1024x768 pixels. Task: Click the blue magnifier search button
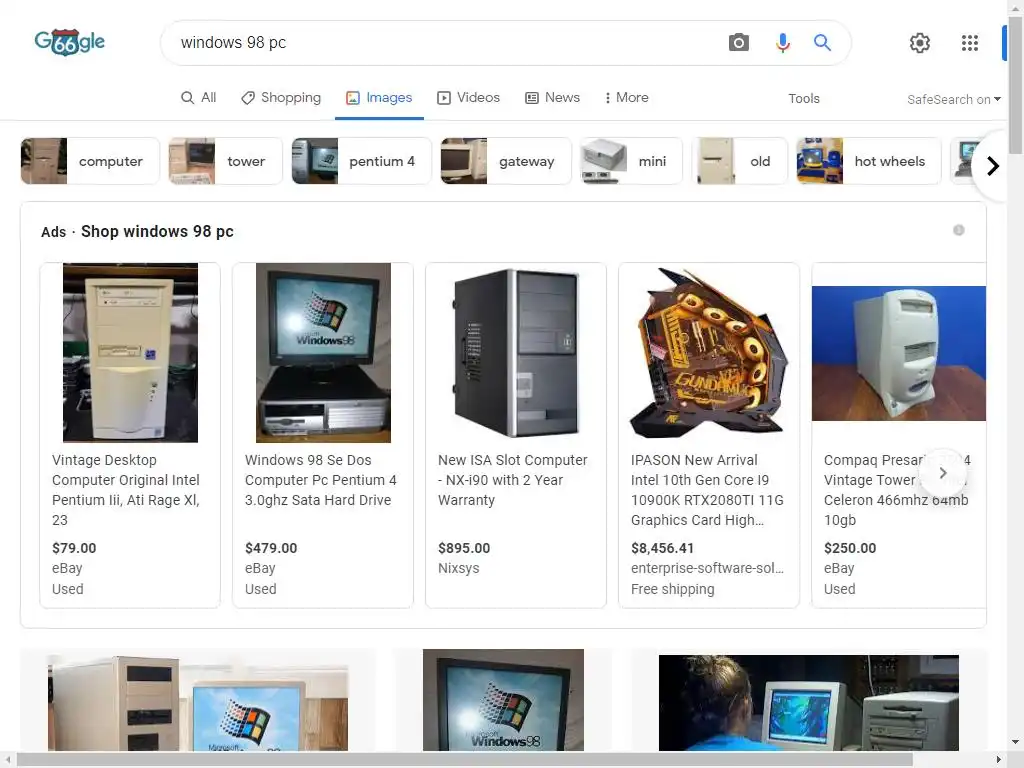[822, 43]
